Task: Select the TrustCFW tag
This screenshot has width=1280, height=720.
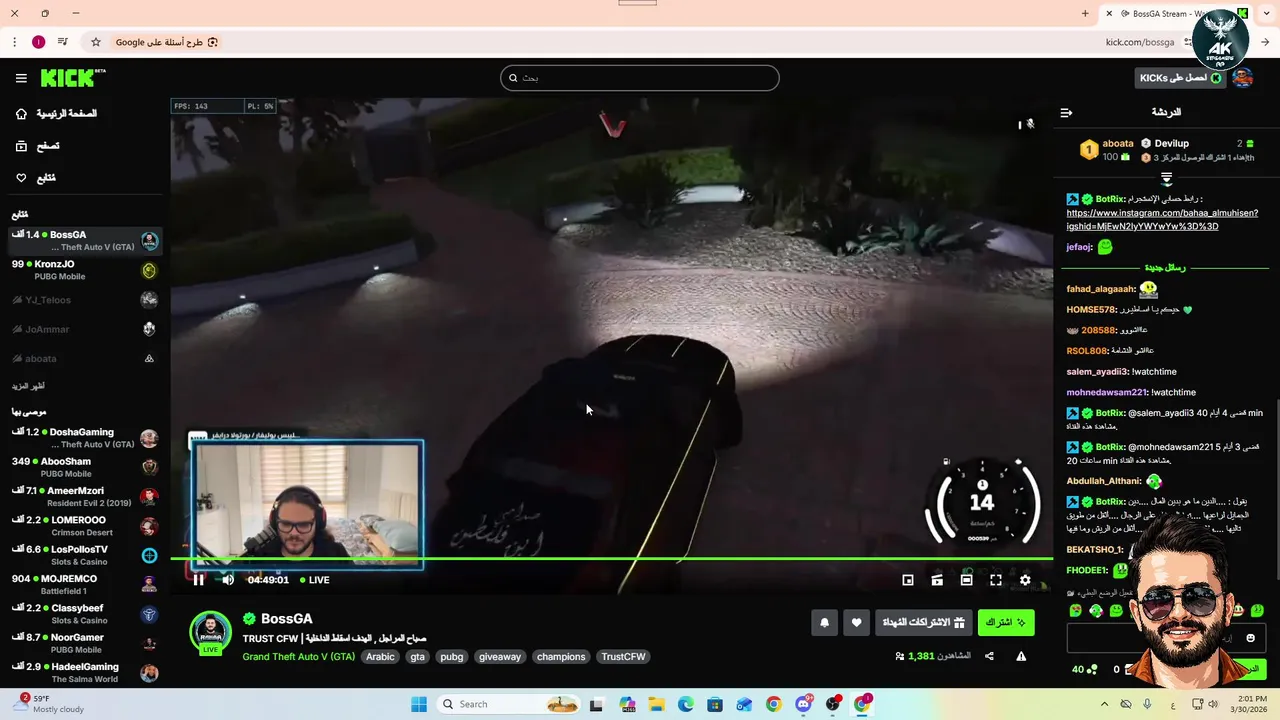Action: [x=623, y=657]
